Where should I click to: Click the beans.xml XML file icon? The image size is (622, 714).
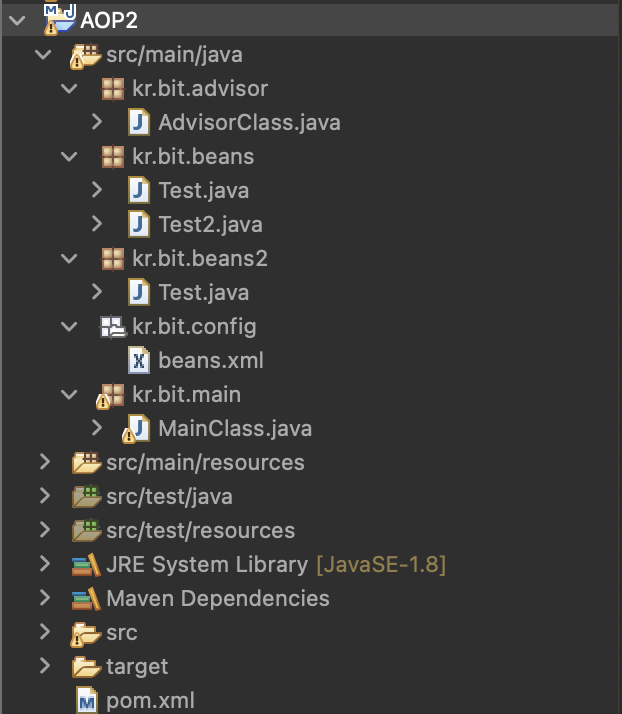[x=139, y=360]
